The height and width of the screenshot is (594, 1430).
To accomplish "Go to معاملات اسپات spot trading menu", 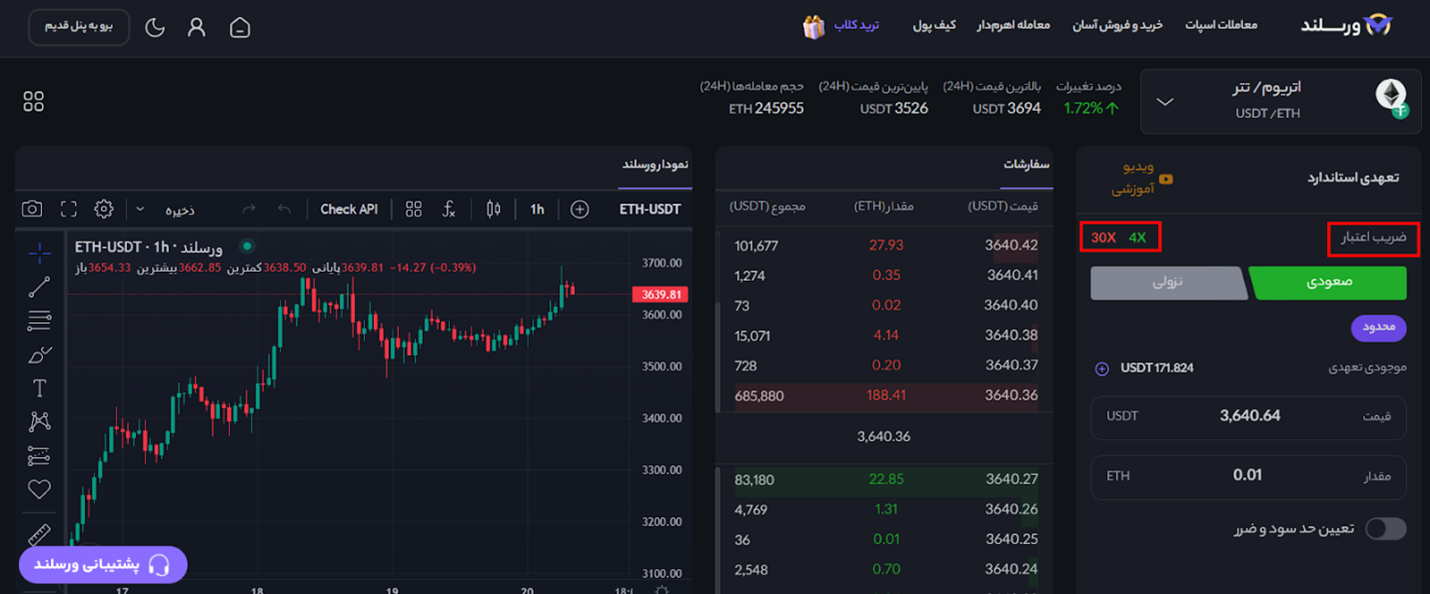I will tap(1221, 25).
